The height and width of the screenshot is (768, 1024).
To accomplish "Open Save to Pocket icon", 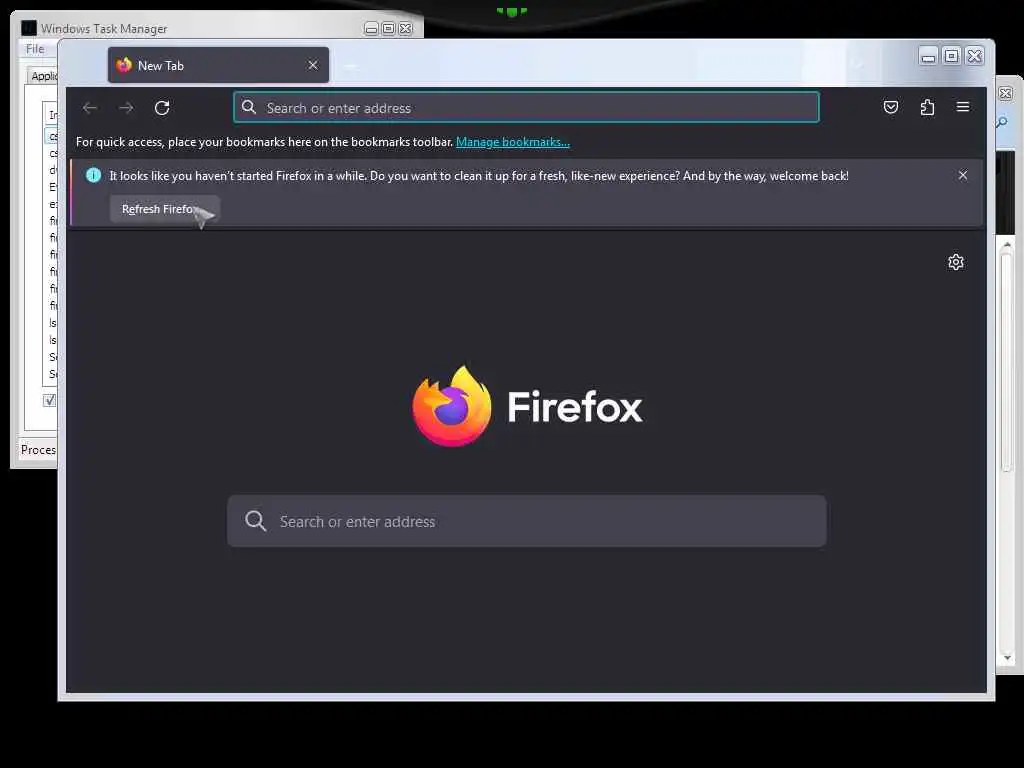I will pyautogui.click(x=891, y=107).
